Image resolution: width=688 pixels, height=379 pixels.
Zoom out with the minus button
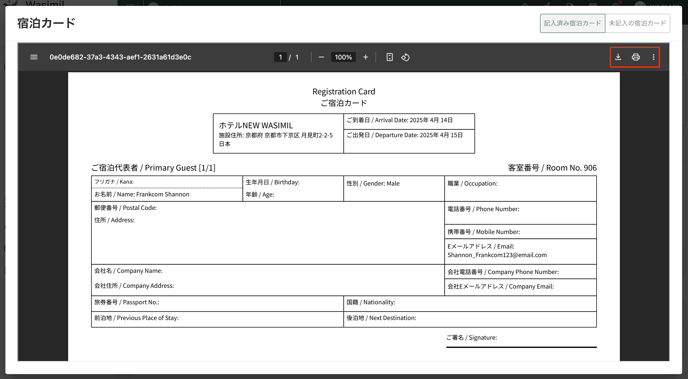(321, 57)
